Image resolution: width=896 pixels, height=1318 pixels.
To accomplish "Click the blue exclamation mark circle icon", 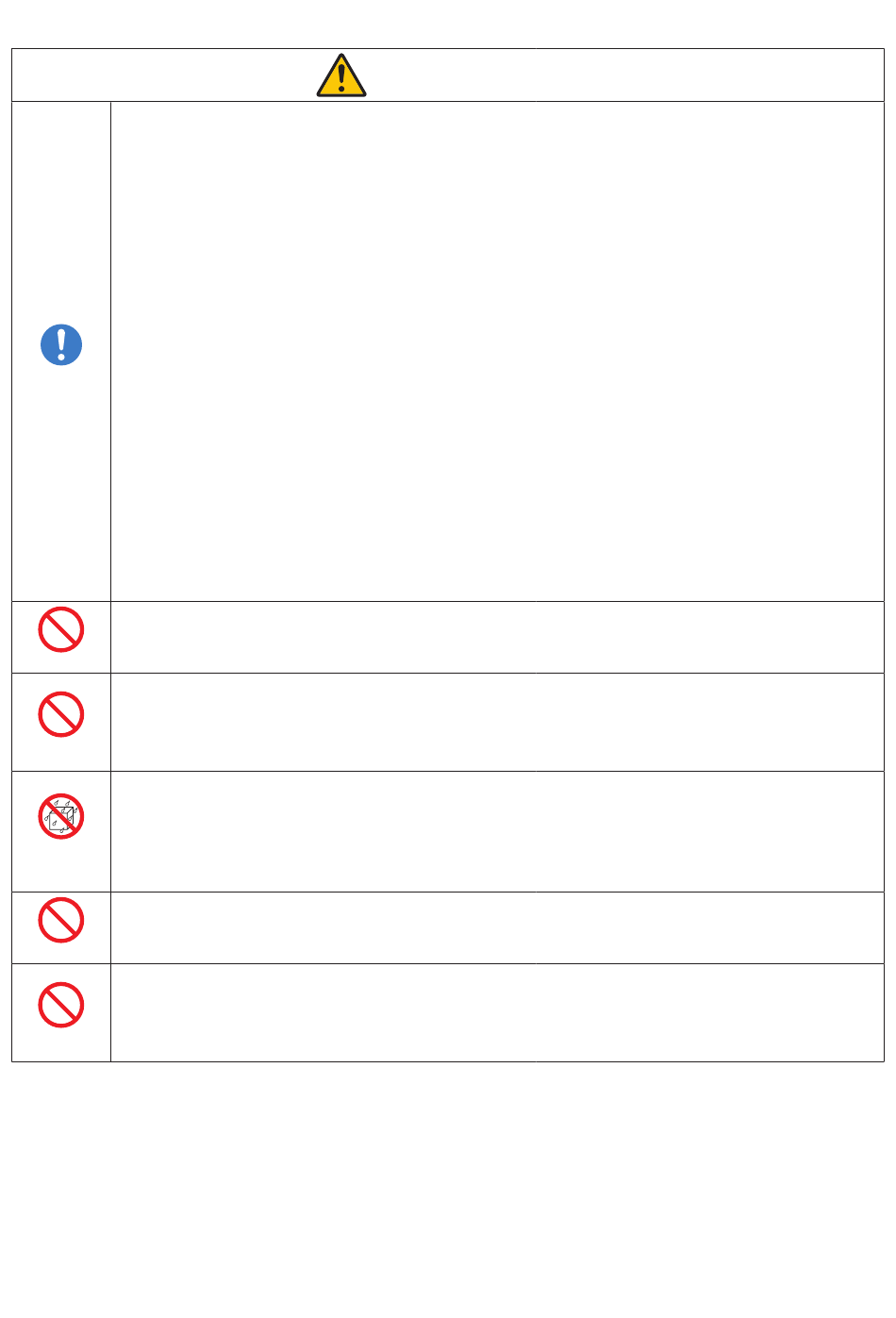I will point(61,345).
